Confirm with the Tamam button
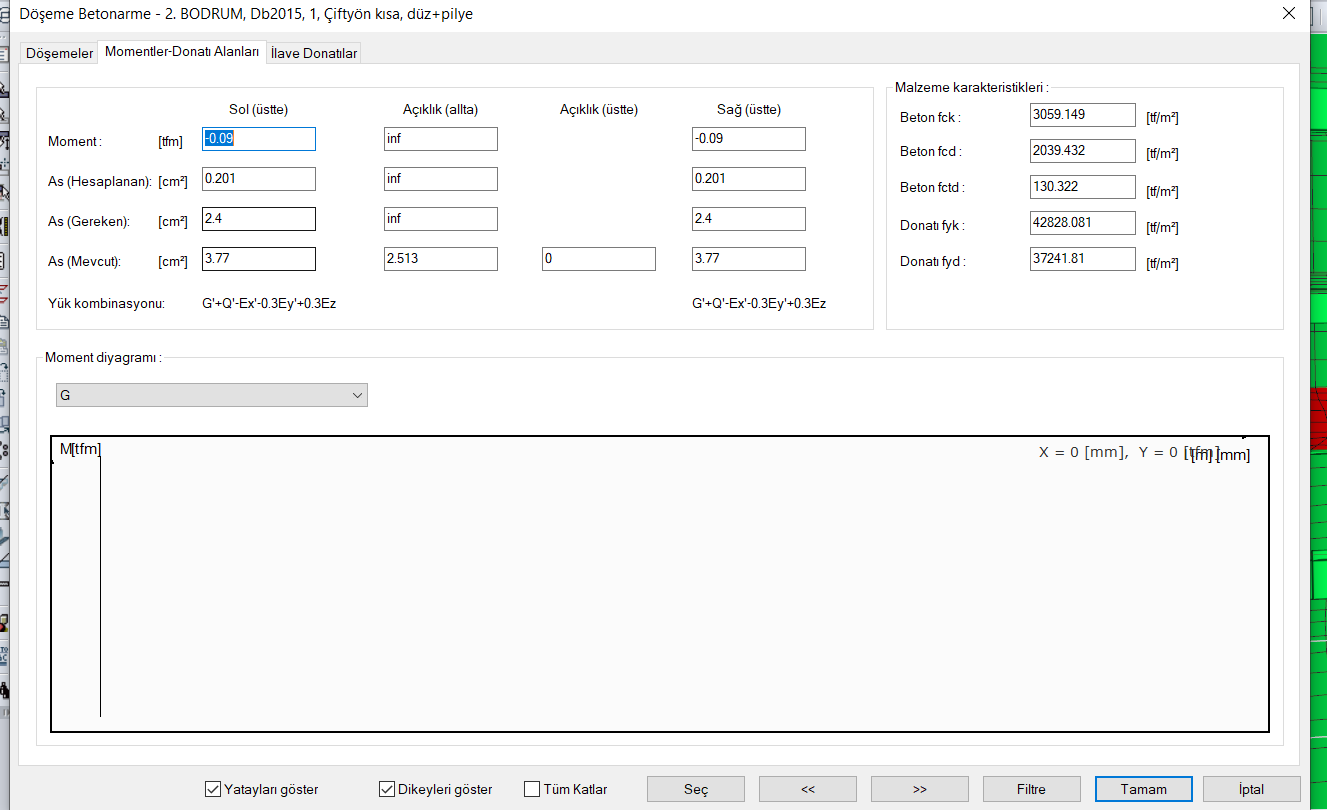The width and height of the screenshot is (1327, 810). pyautogui.click(x=1144, y=789)
